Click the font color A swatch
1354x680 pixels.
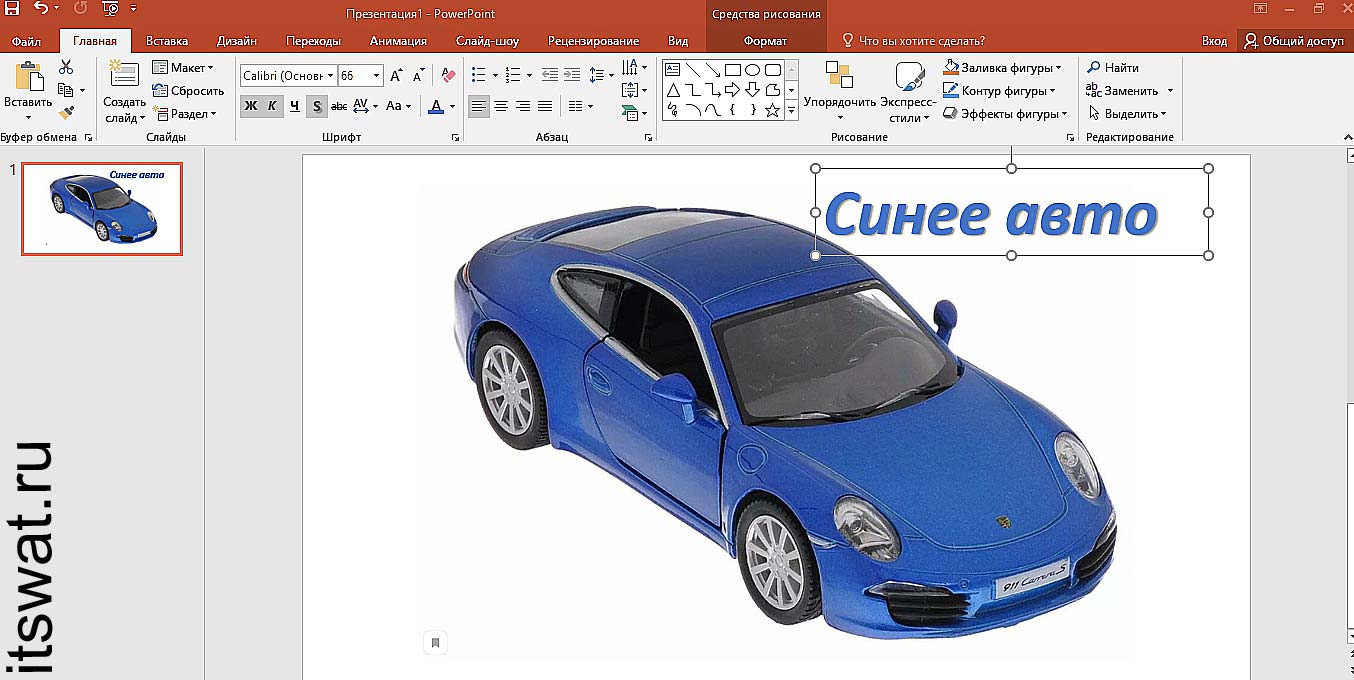(x=435, y=106)
